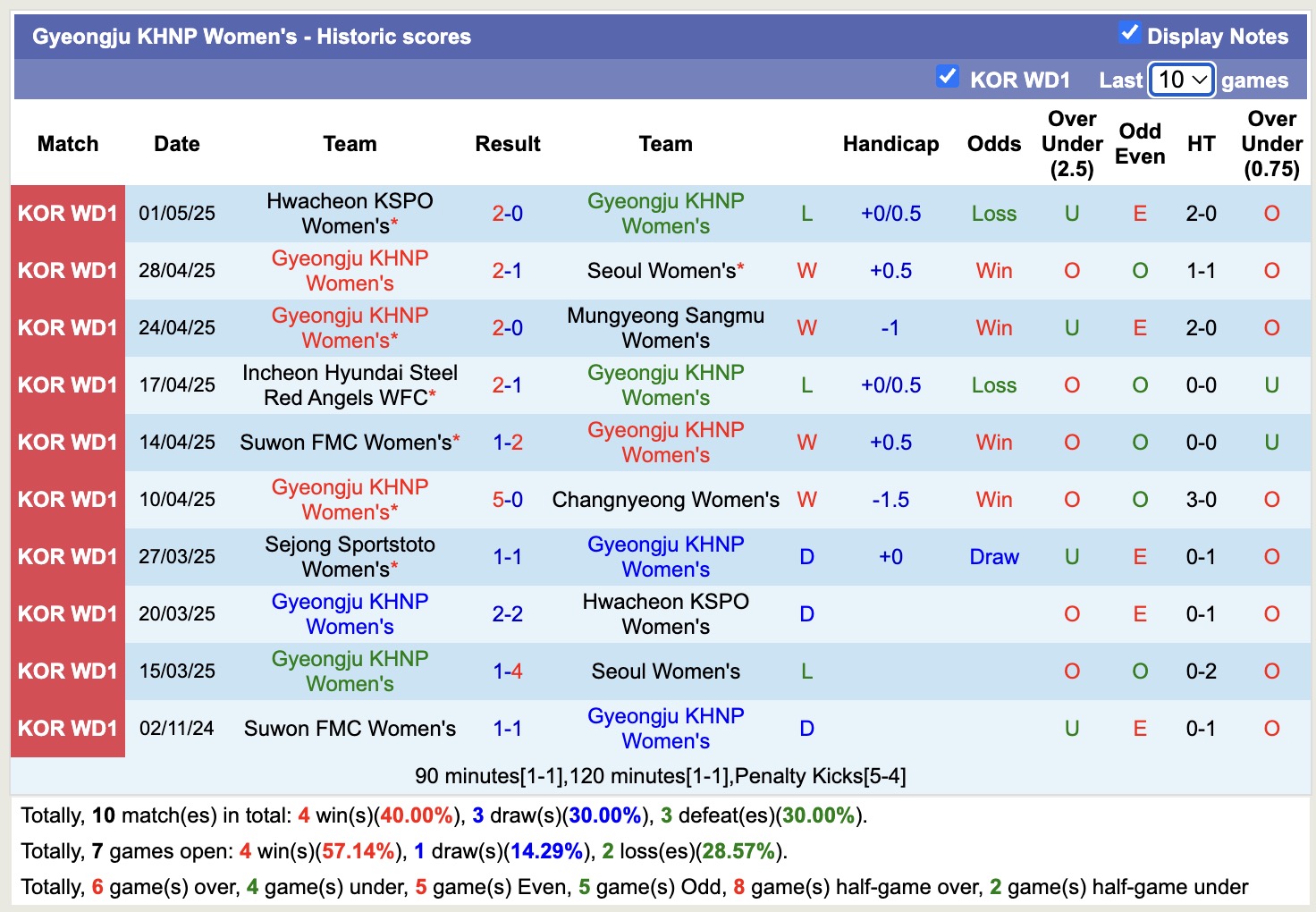
Task: Open Changnyeong Women's team page
Action: 665,500
